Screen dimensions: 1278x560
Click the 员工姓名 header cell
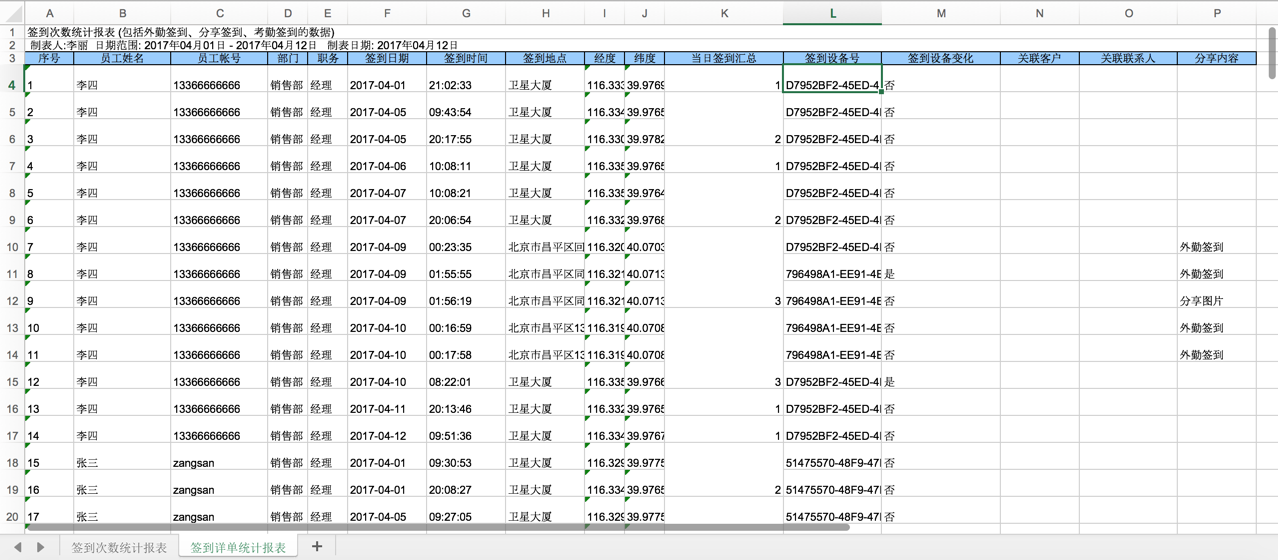click(x=122, y=58)
